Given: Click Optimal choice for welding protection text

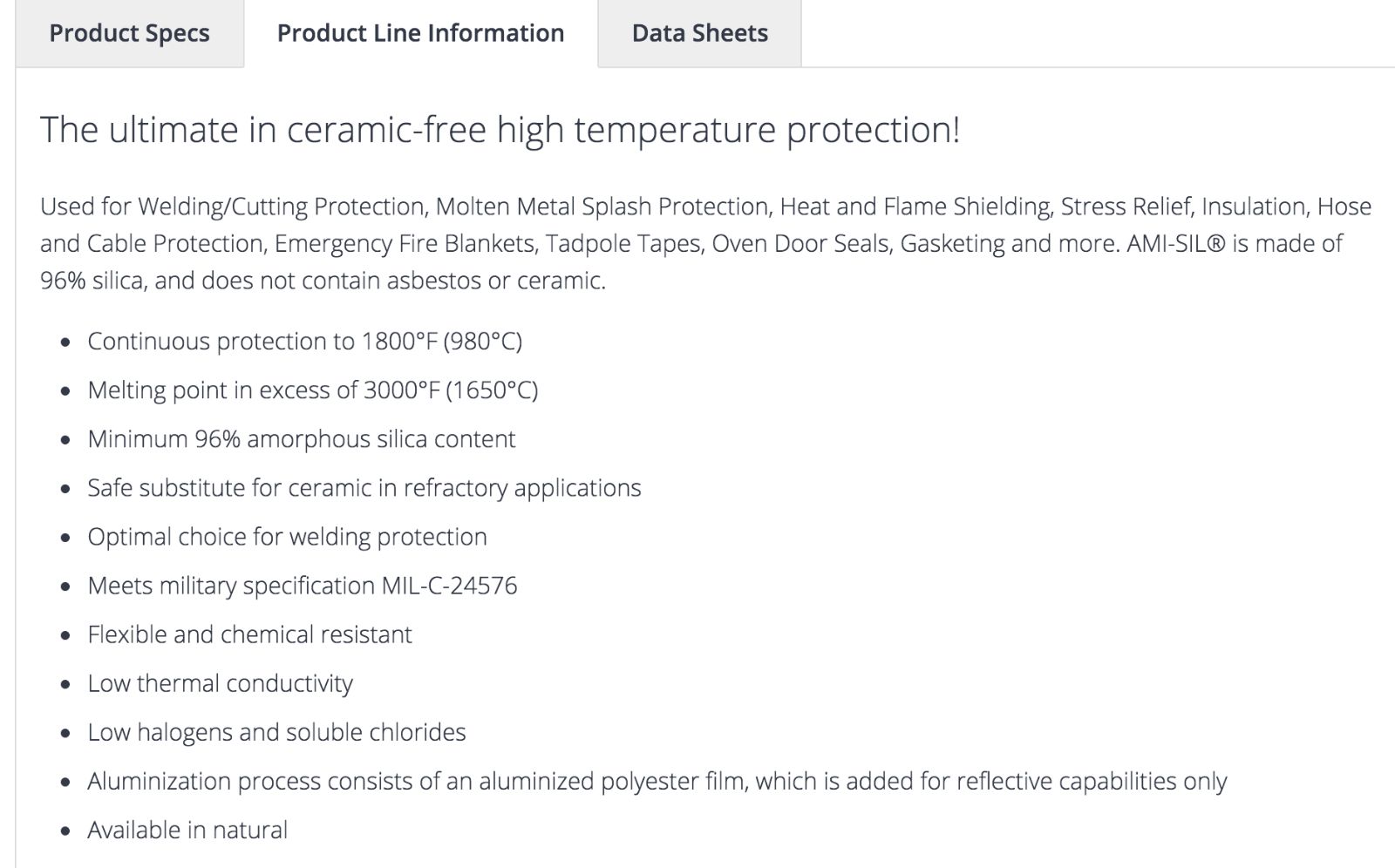Looking at the screenshot, I should (287, 536).
